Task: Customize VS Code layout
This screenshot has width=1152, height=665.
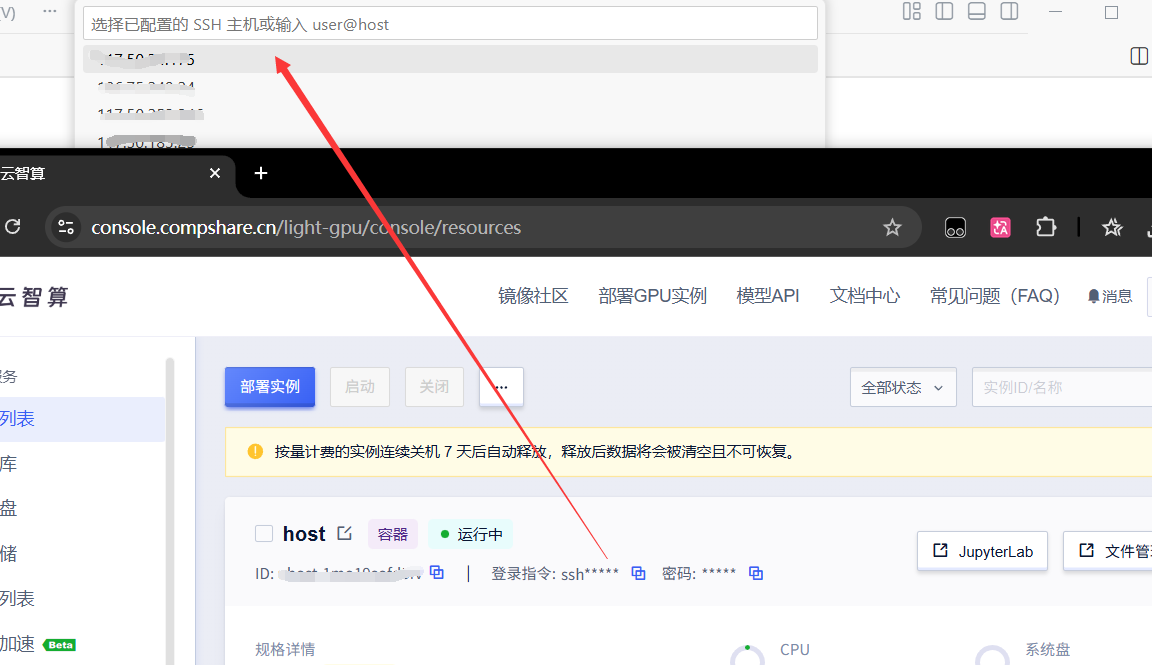Action: pyautogui.click(x=911, y=12)
